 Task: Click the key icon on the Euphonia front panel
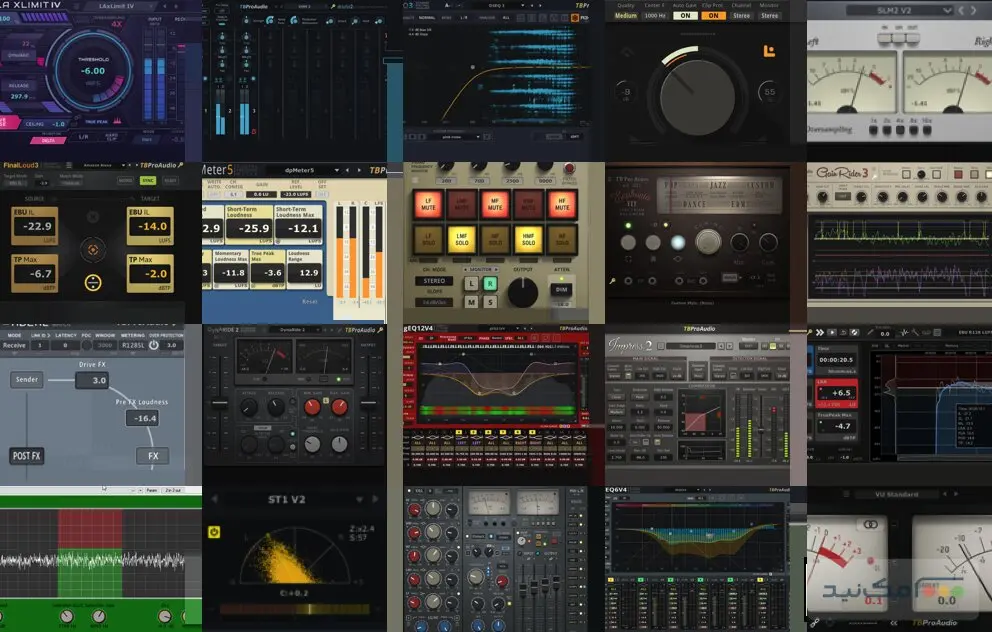click(x=611, y=279)
